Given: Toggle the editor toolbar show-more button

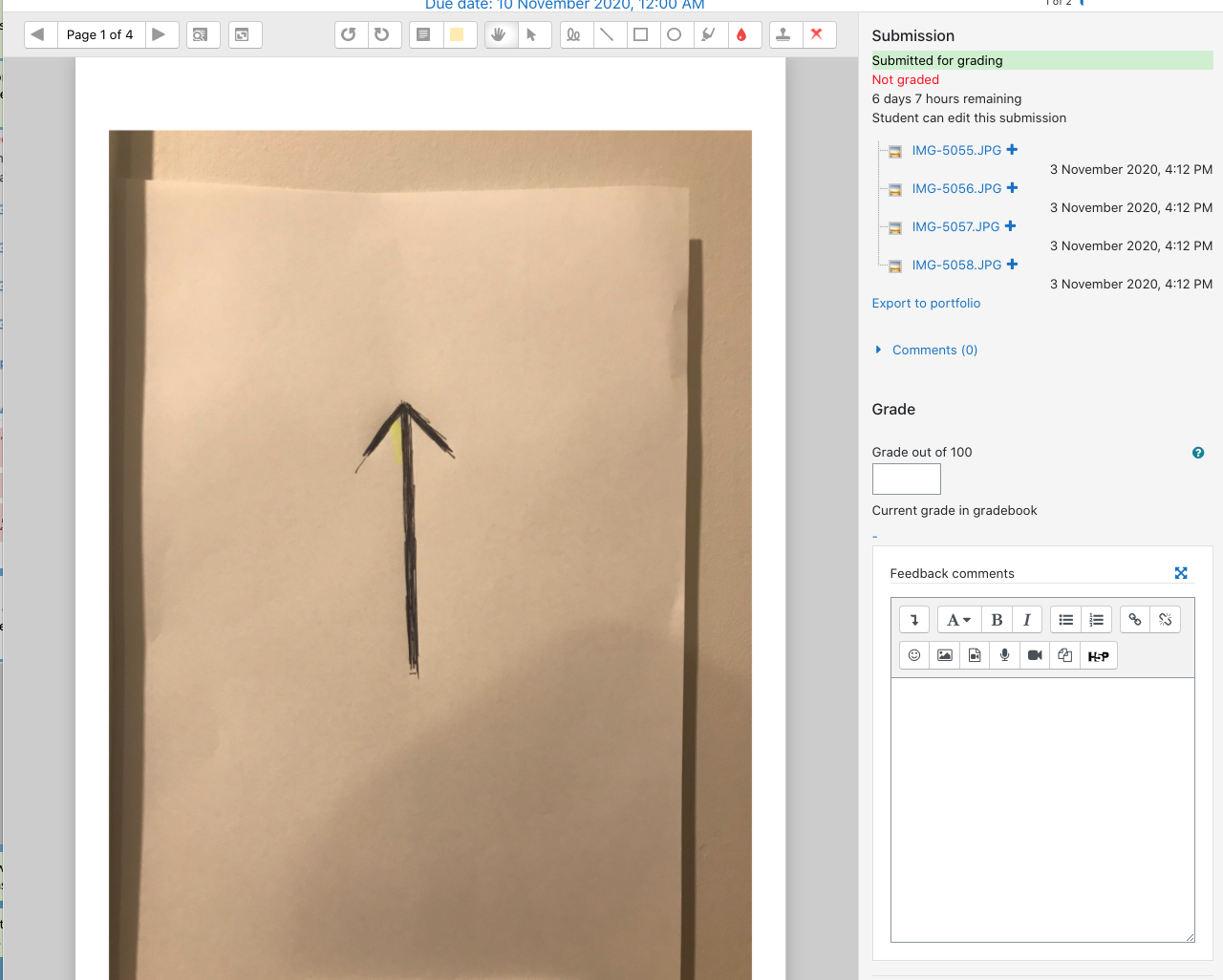Looking at the screenshot, I should (x=914, y=620).
